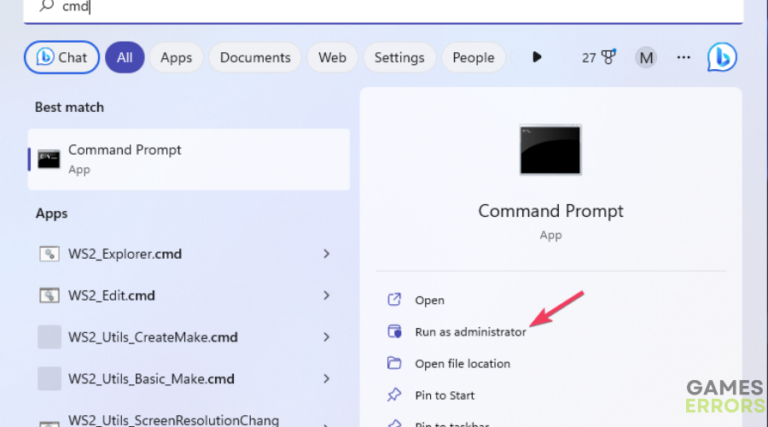Choose Run as administrator
Viewport: 768px width, 427px height.
[470, 331]
